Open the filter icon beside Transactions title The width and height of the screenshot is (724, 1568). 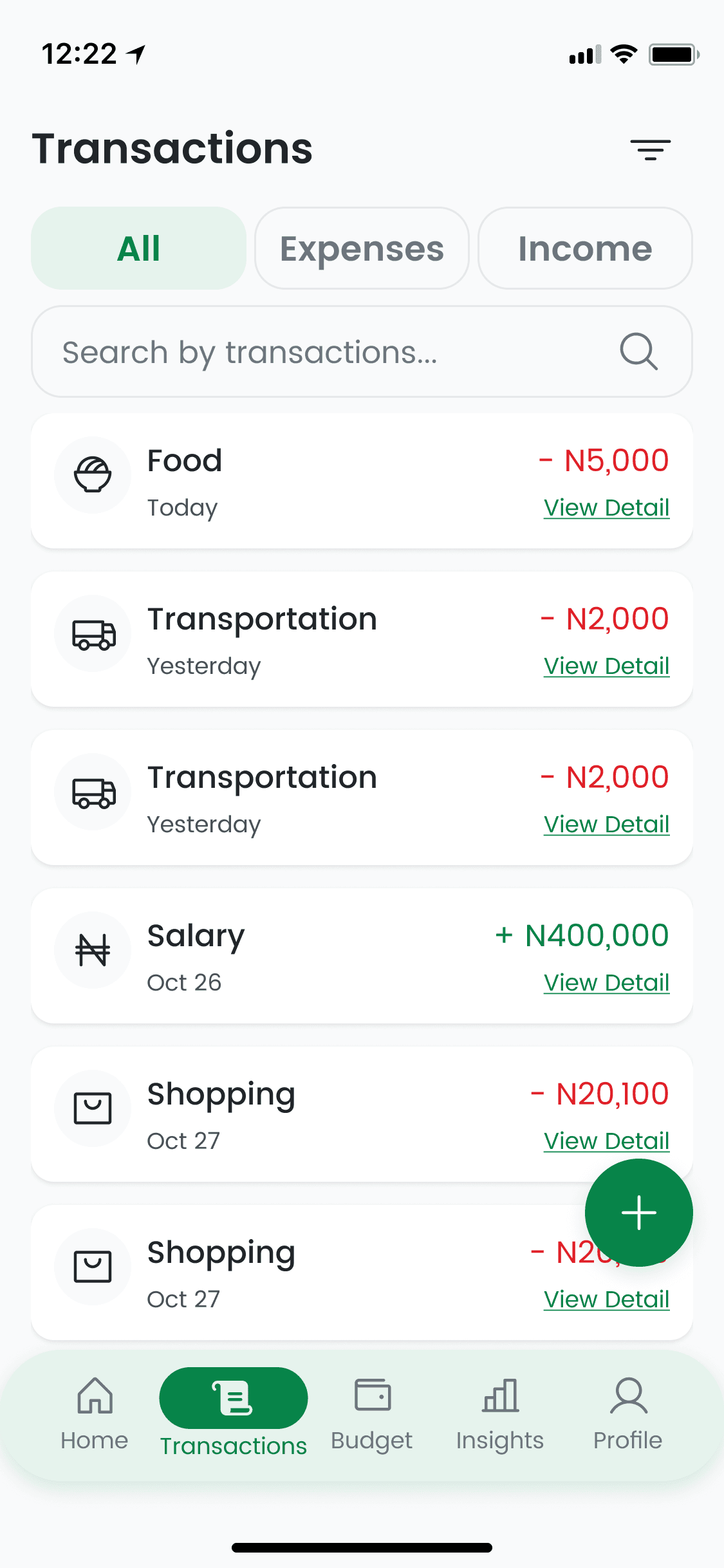650,149
